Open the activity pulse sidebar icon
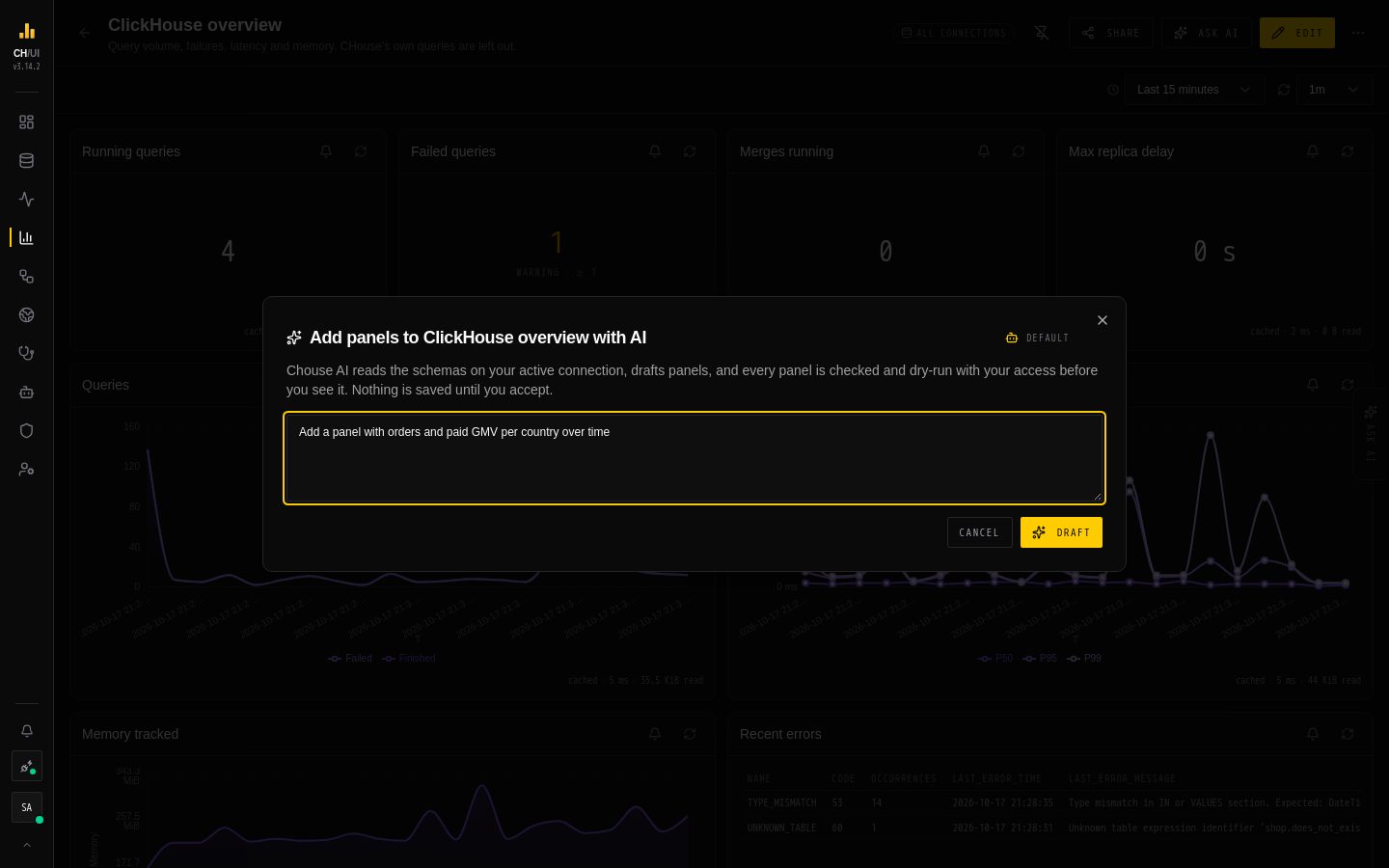 coord(26,200)
